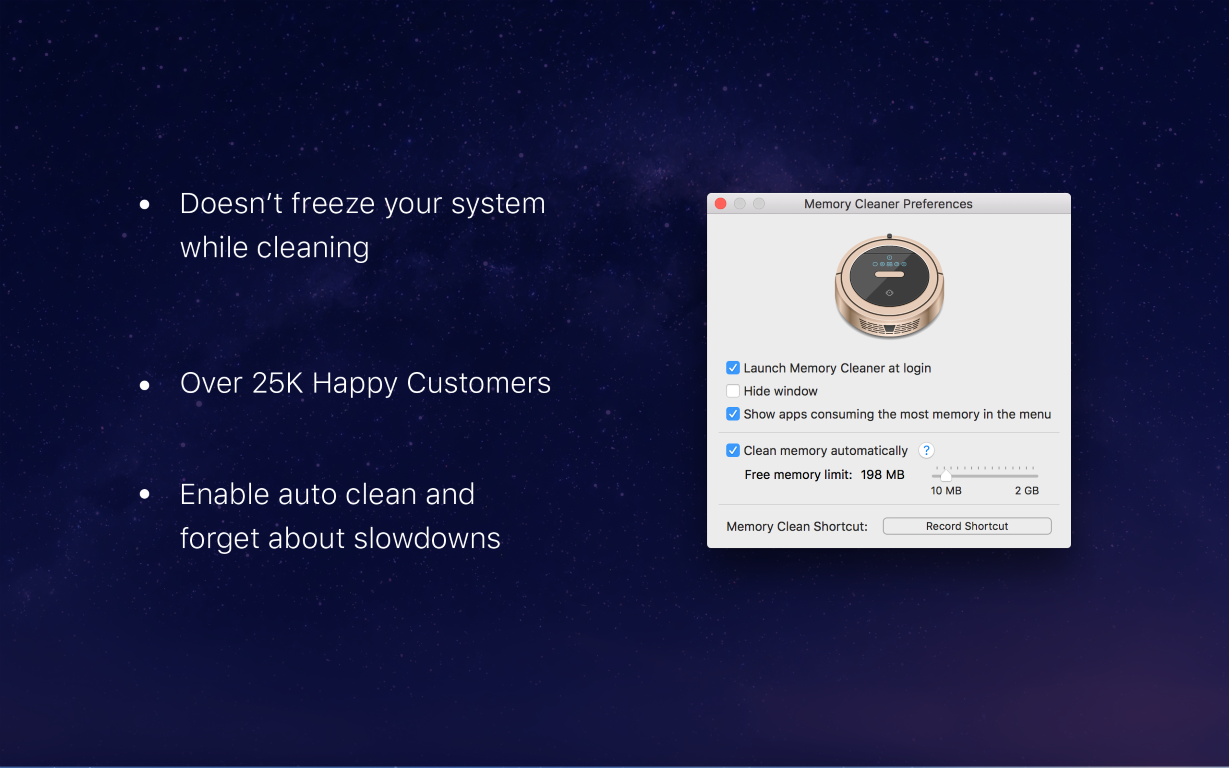The image size is (1229, 768).
Task: Click the Memory Clean Shortcut label
Action: click(x=797, y=527)
